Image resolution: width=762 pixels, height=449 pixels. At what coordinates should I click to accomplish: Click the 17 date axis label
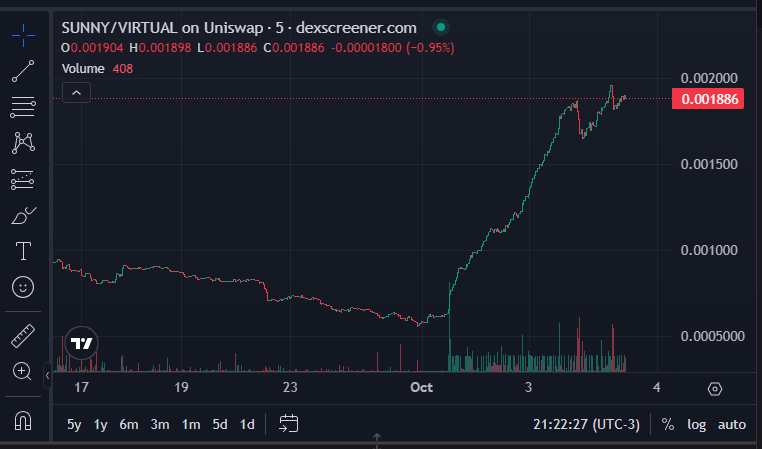point(81,387)
